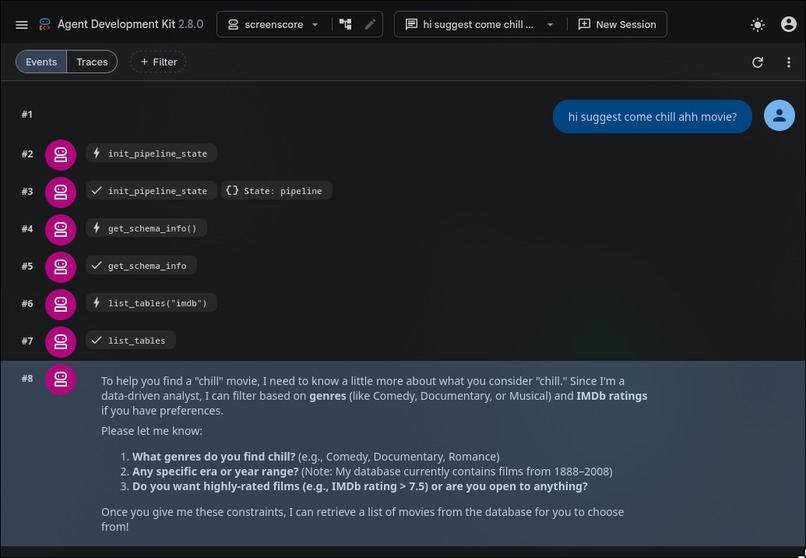Click the Agent Development Kit logo
Screen dimensions: 806x558
tap(45, 25)
